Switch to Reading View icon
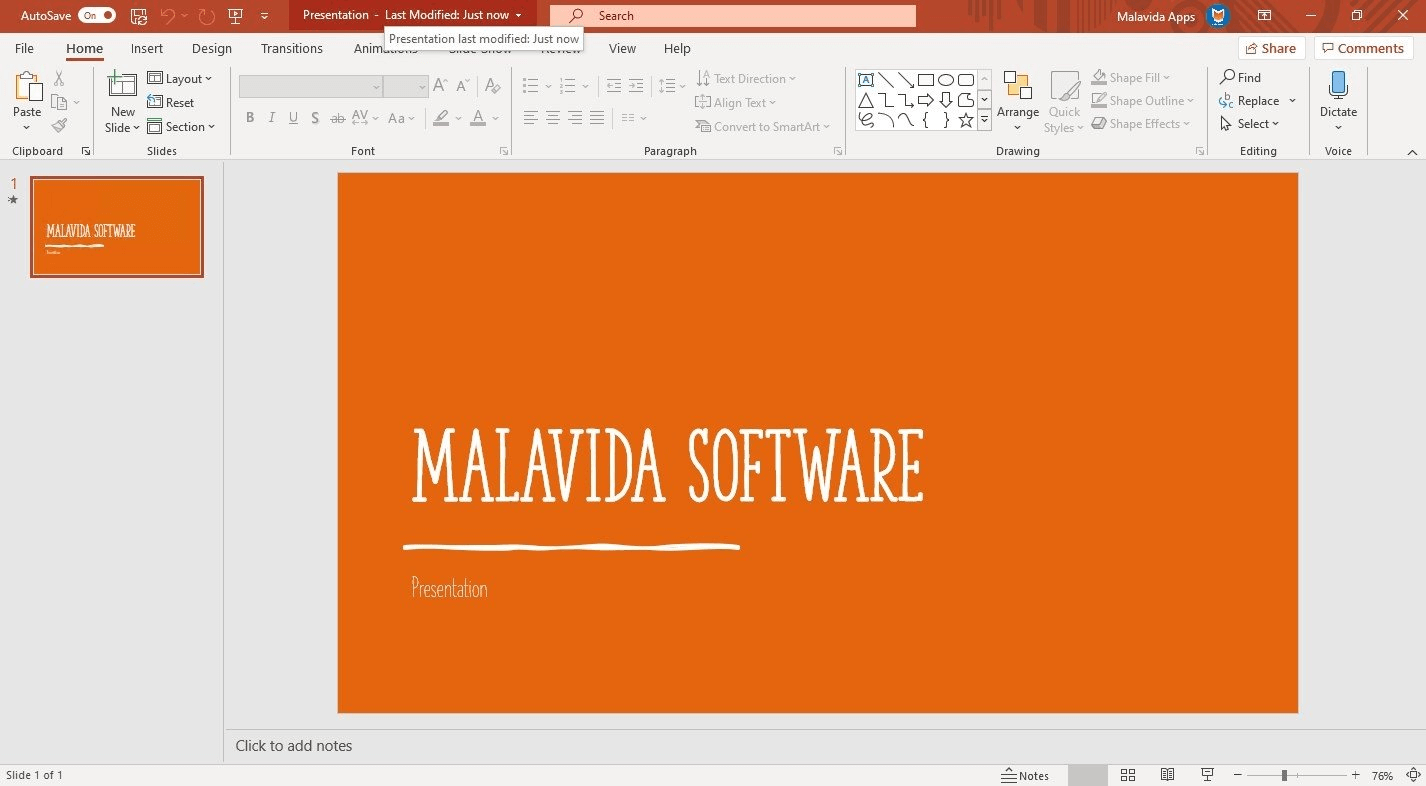This screenshot has height=786, width=1426. [x=1167, y=775]
